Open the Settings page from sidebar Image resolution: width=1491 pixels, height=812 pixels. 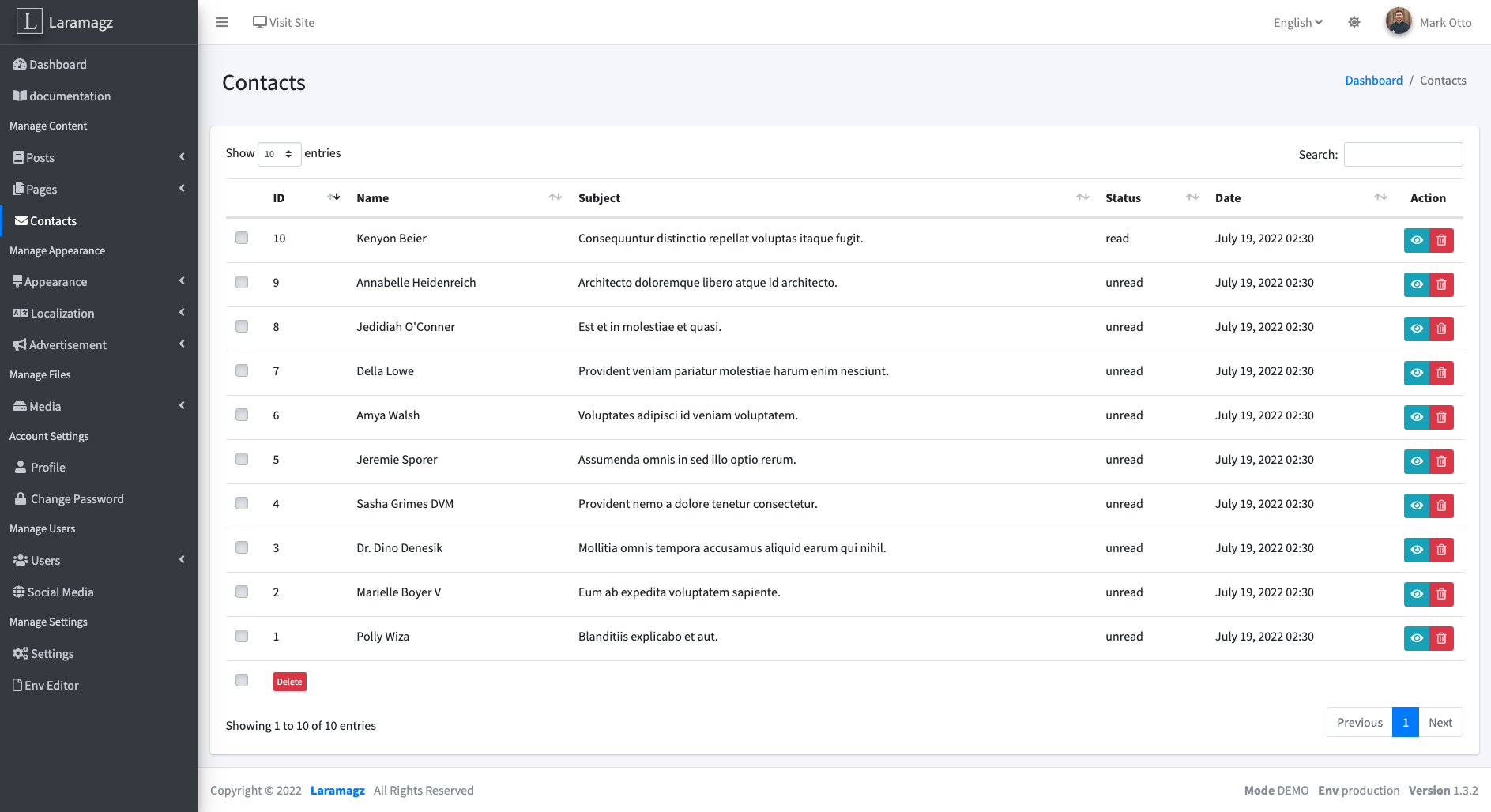point(52,653)
